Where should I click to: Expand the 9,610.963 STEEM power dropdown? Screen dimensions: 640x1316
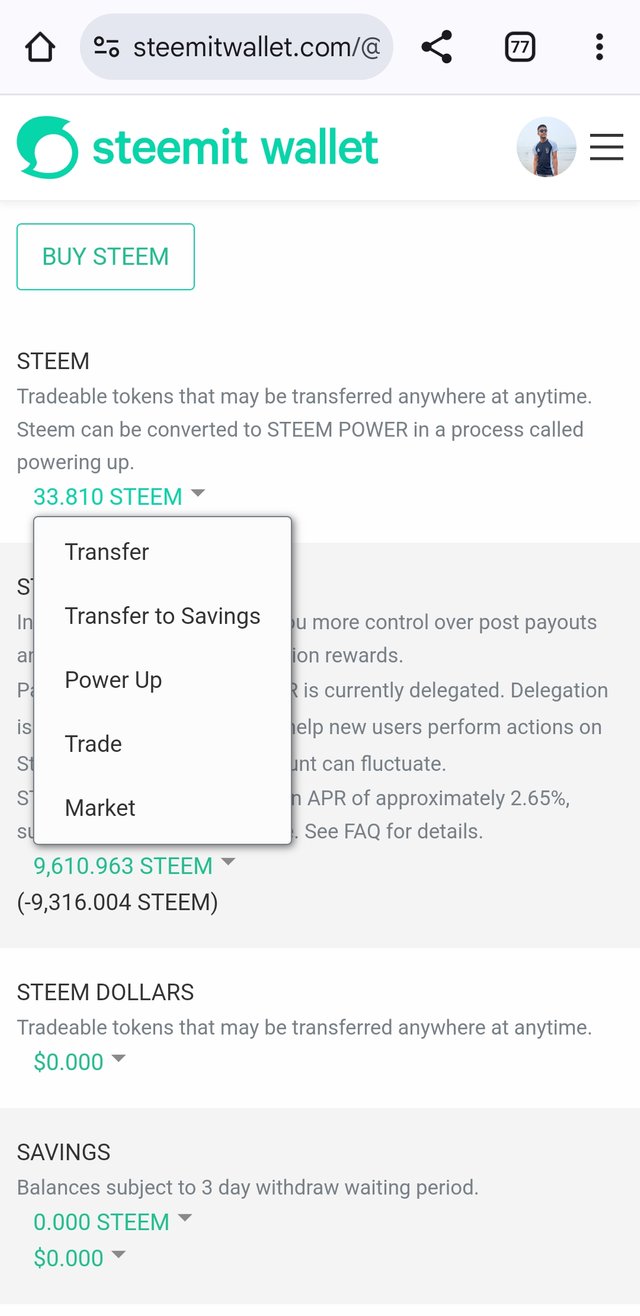tap(135, 865)
